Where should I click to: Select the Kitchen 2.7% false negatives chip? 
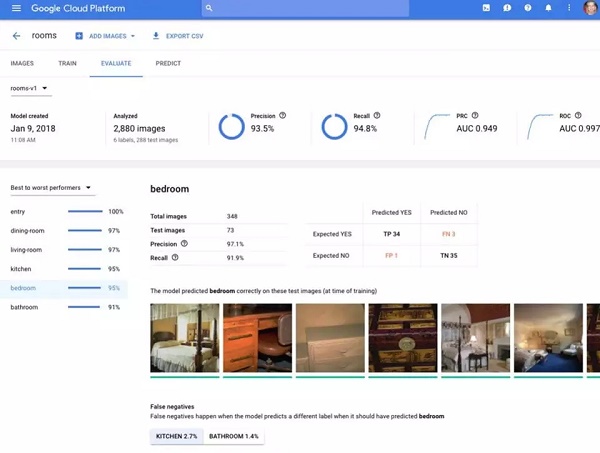(177, 437)
